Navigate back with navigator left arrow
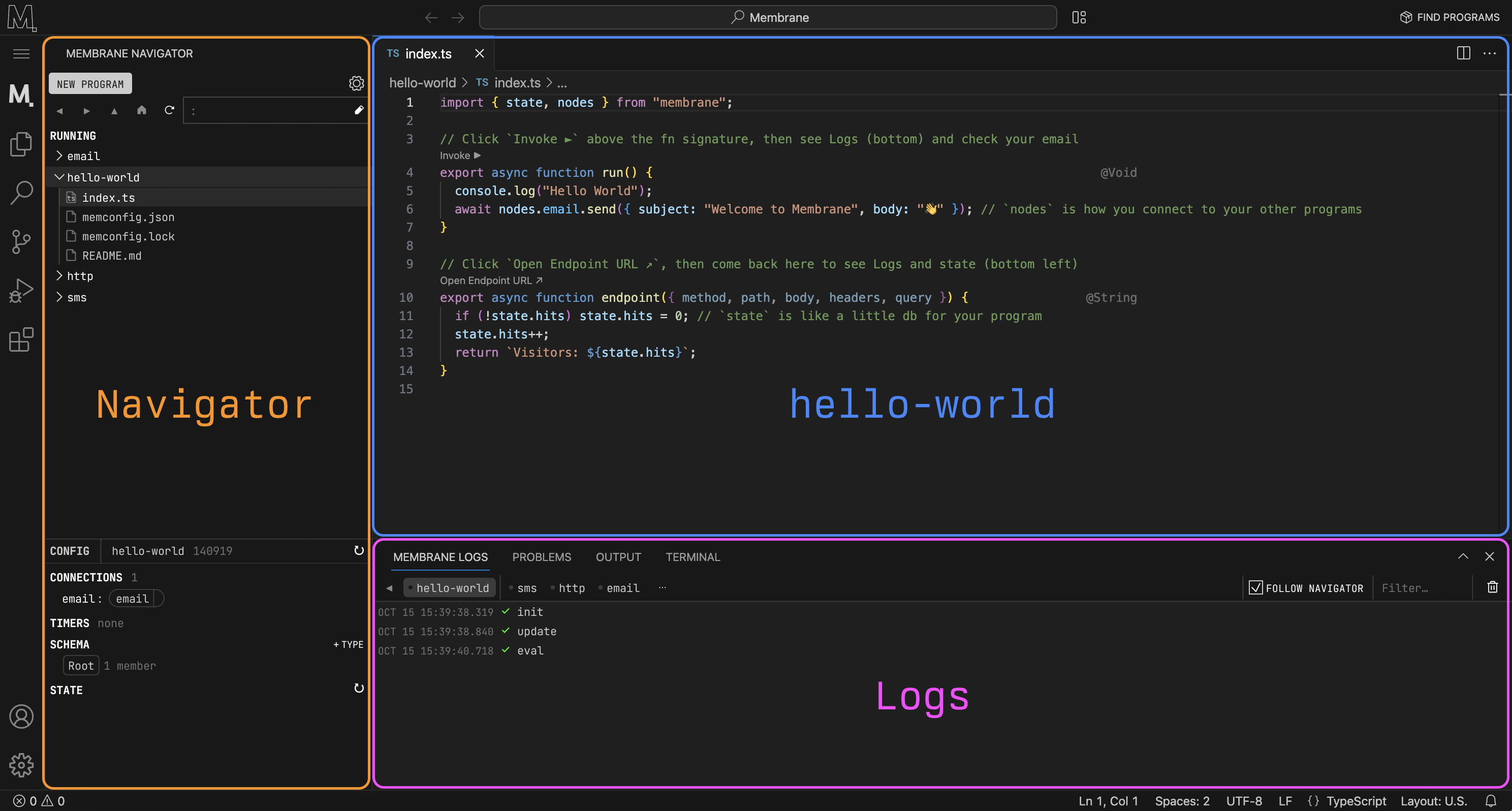The width and height of the screenshot is (1512, 811). (59, 110)
